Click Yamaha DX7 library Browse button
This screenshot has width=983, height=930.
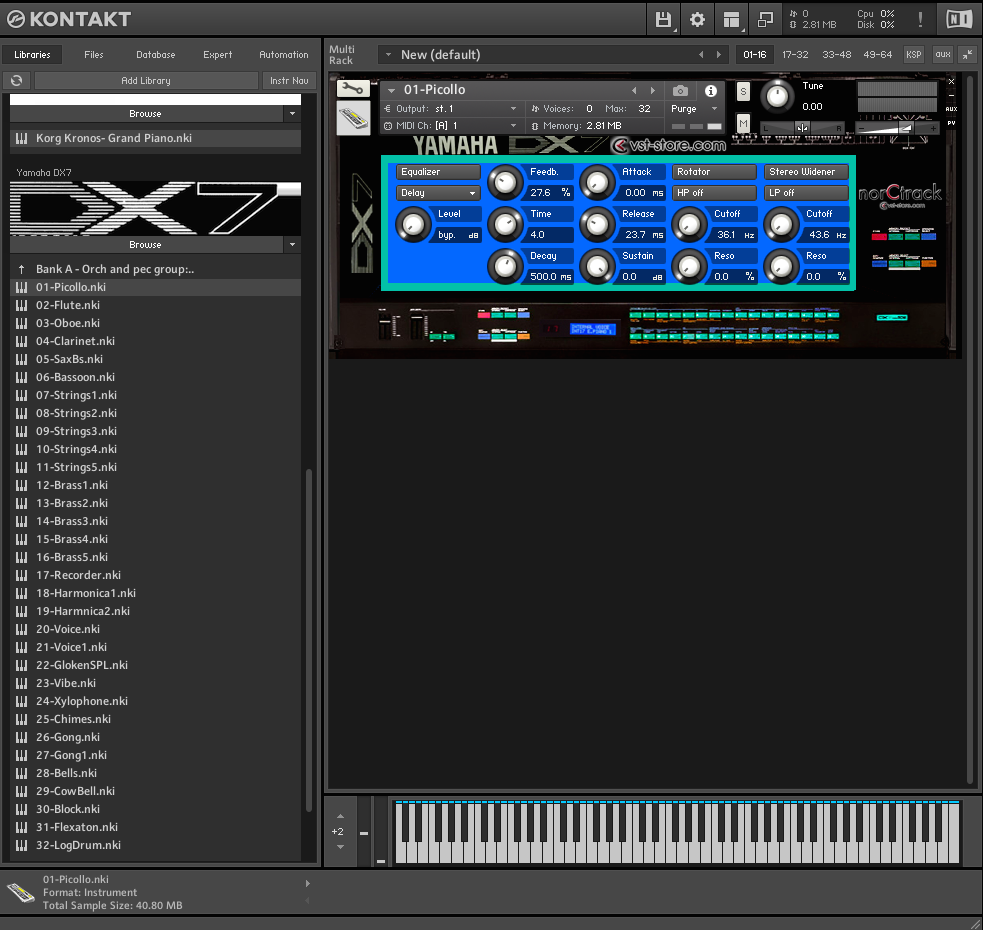tap(145, 245)
